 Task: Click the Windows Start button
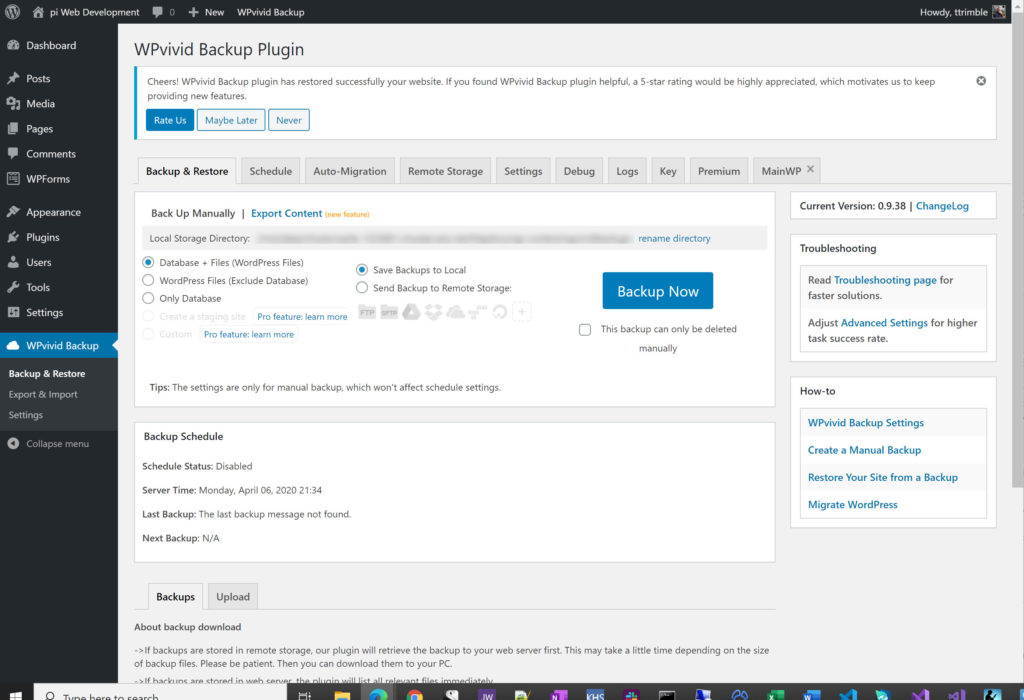coord(16,695)
